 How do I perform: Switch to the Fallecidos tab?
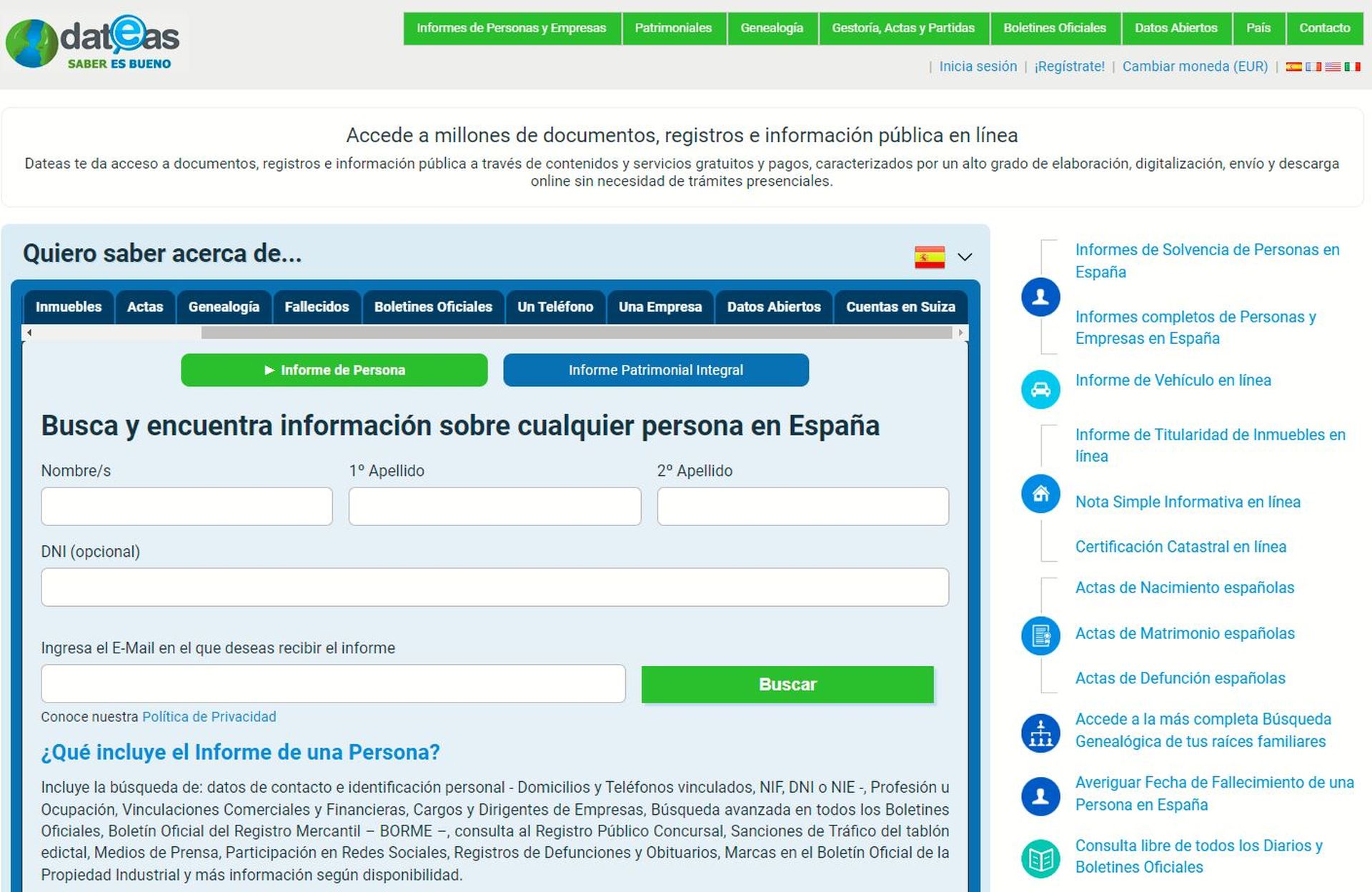317,307
